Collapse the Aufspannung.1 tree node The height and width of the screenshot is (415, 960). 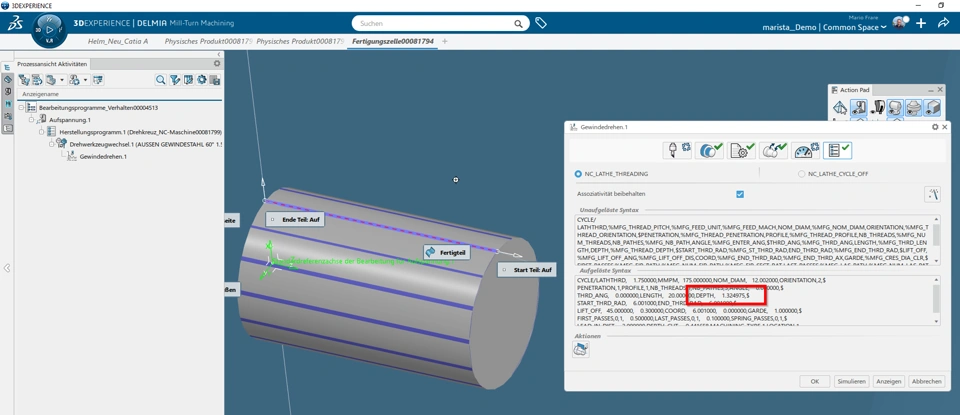(x=32, y=120)
